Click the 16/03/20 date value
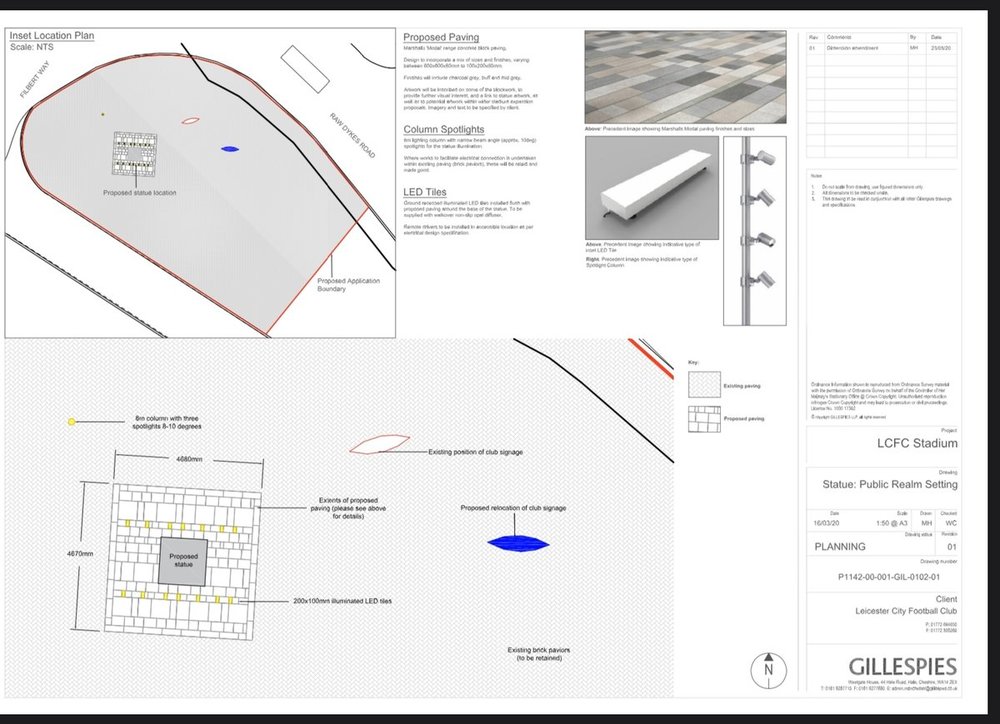 (826, 523)
